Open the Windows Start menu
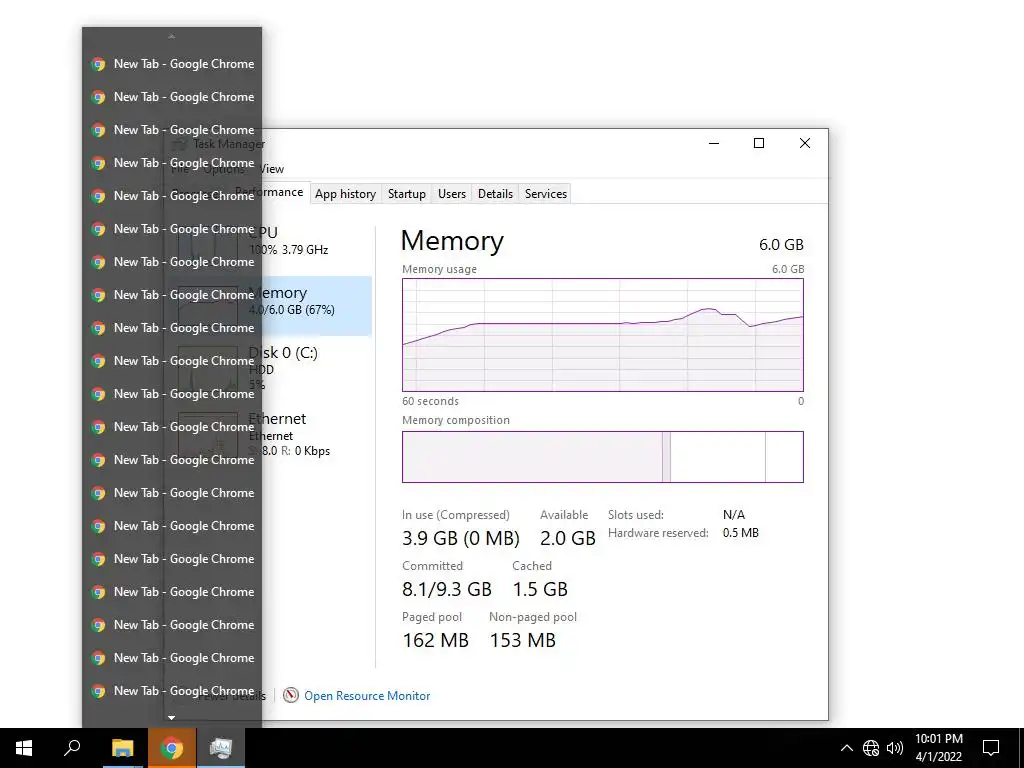The width and height of the screenshot is (1024, 768). coord(24,748)
